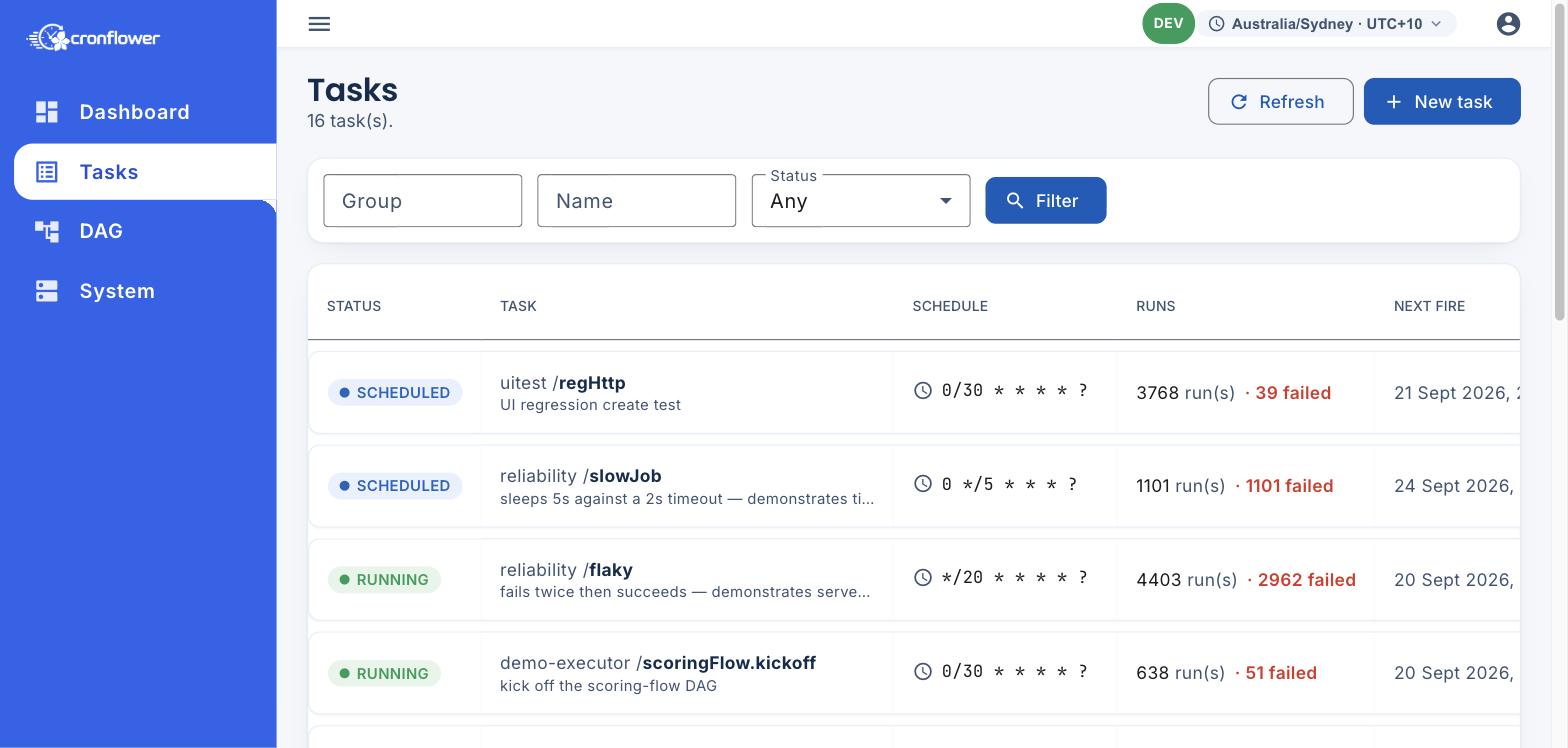The width and height of the screenshot is (1568, 748).
Task: Click the Filter button
Action: [x=1046, y=201]
